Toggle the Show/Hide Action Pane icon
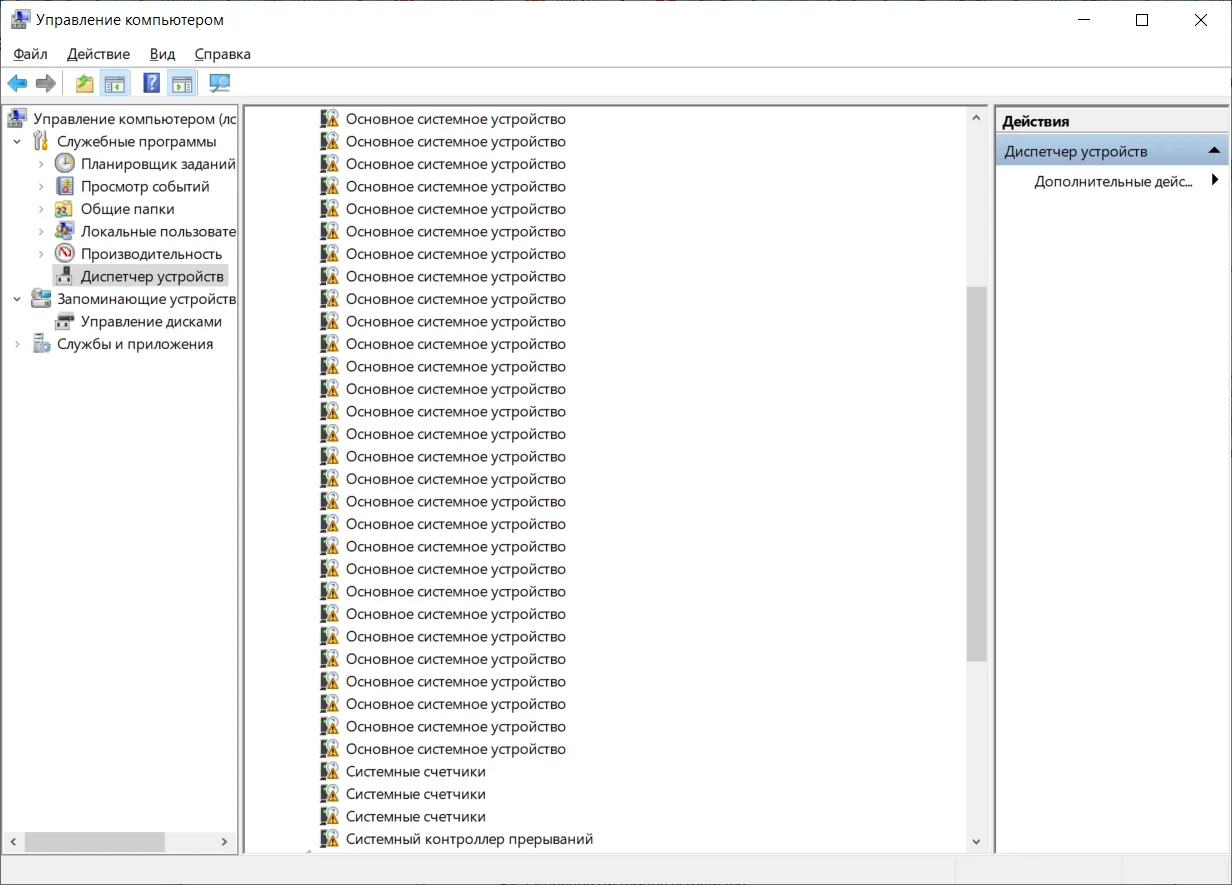1232x885 pixels. pos(181,83)
